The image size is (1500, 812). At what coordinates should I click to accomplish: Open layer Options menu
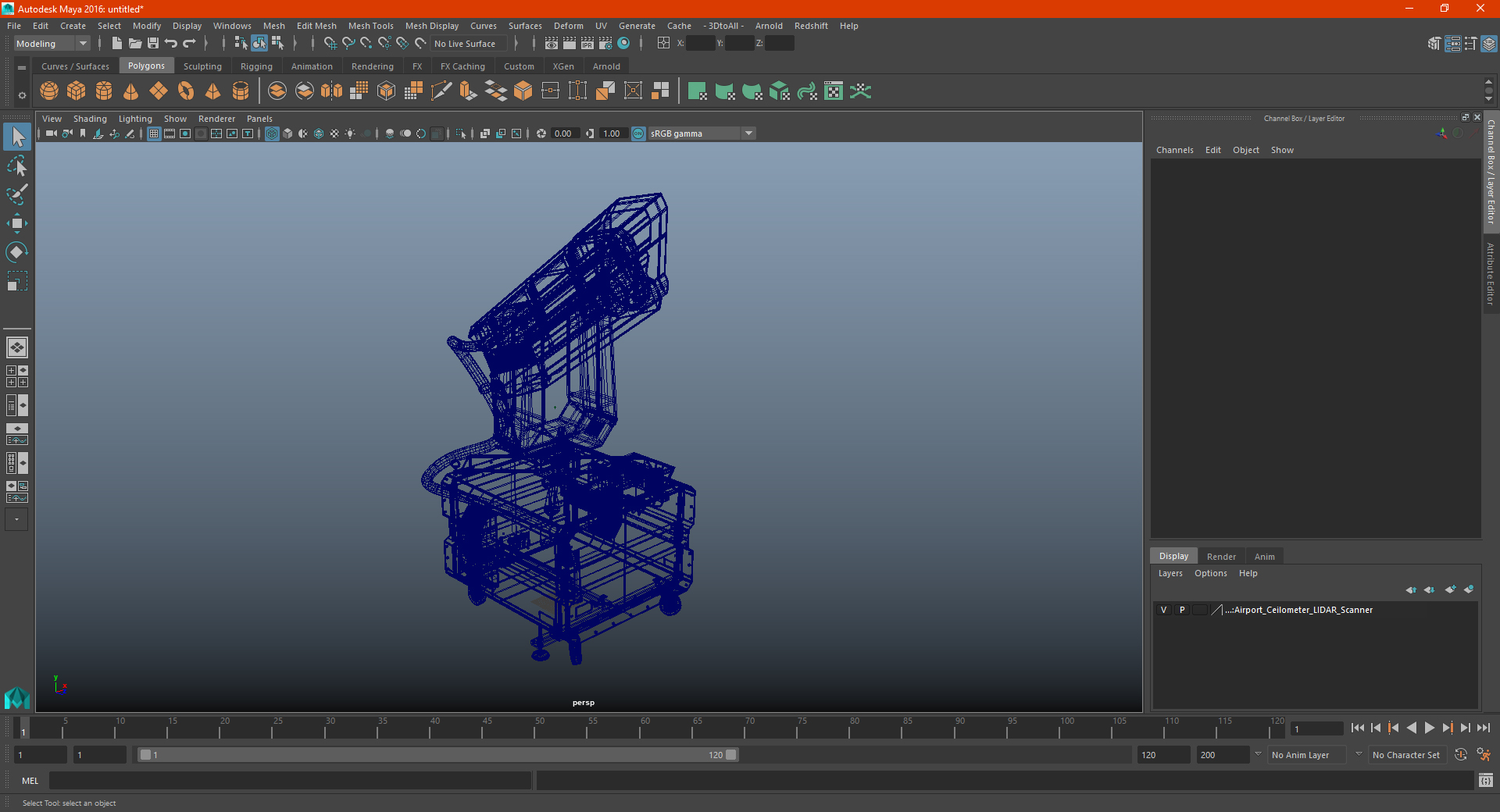1210,573
